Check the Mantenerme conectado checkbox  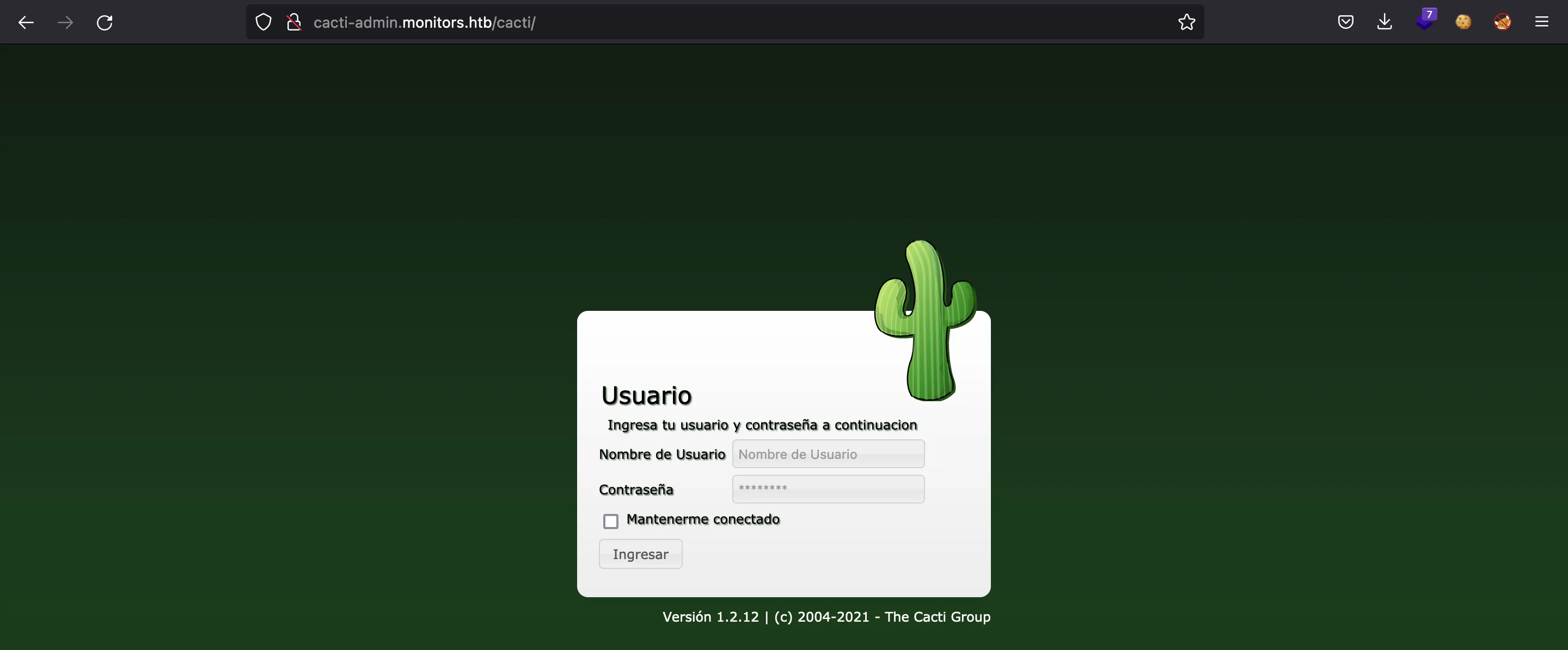click(x=610, y=521)
